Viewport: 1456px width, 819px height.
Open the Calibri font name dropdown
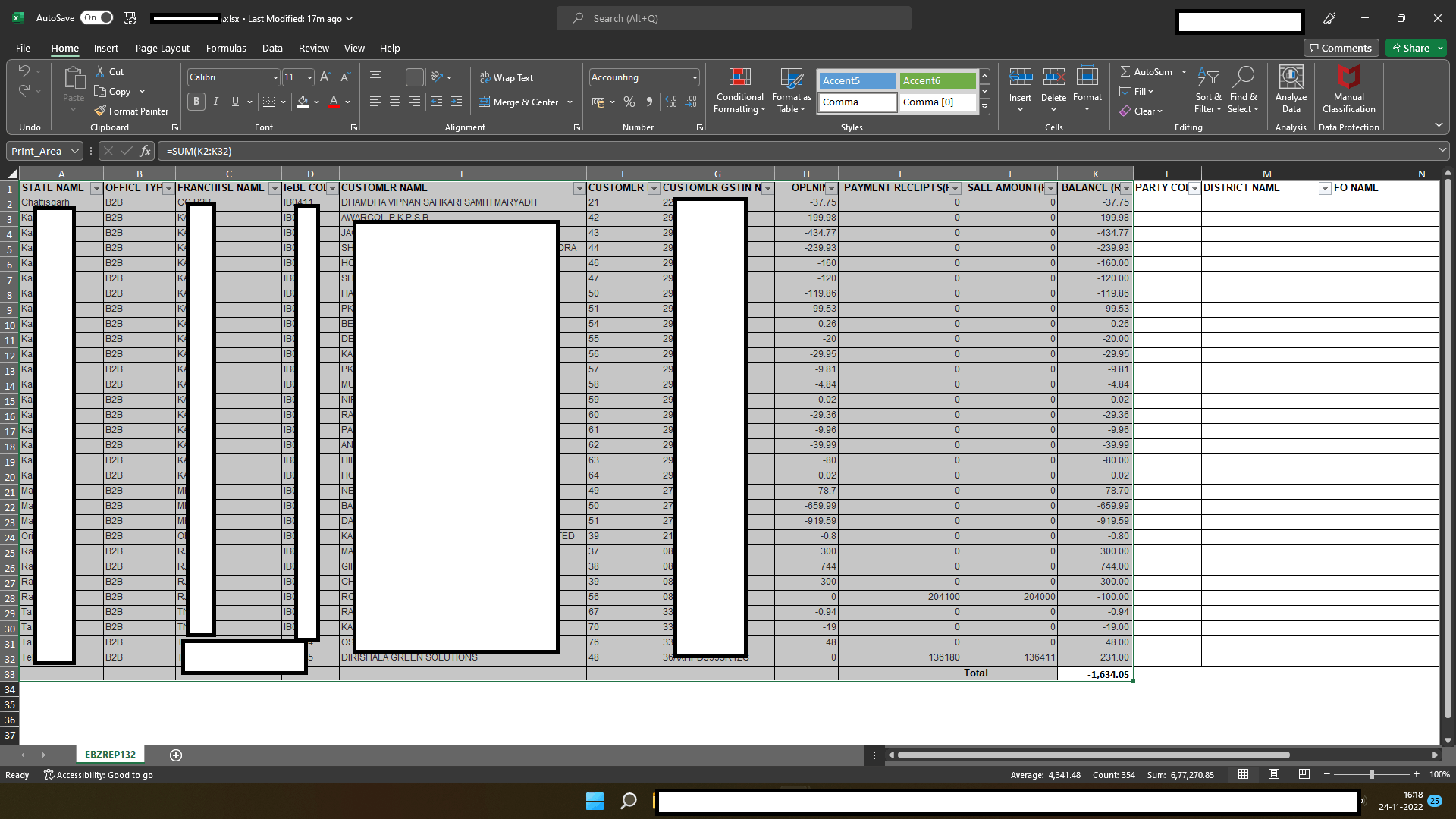coord(275,77)
